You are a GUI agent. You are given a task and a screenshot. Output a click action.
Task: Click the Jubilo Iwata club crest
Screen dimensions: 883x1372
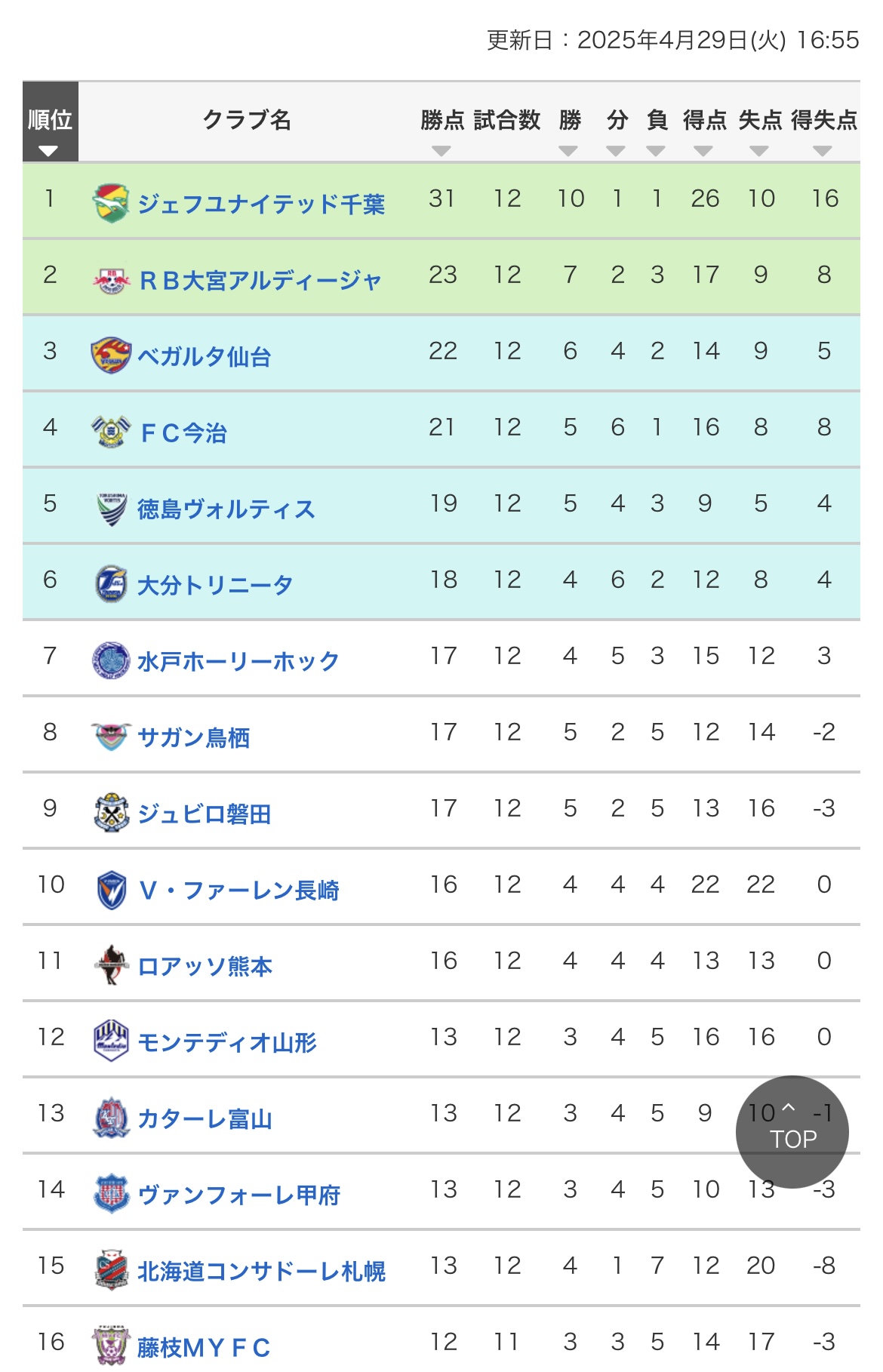112,812
